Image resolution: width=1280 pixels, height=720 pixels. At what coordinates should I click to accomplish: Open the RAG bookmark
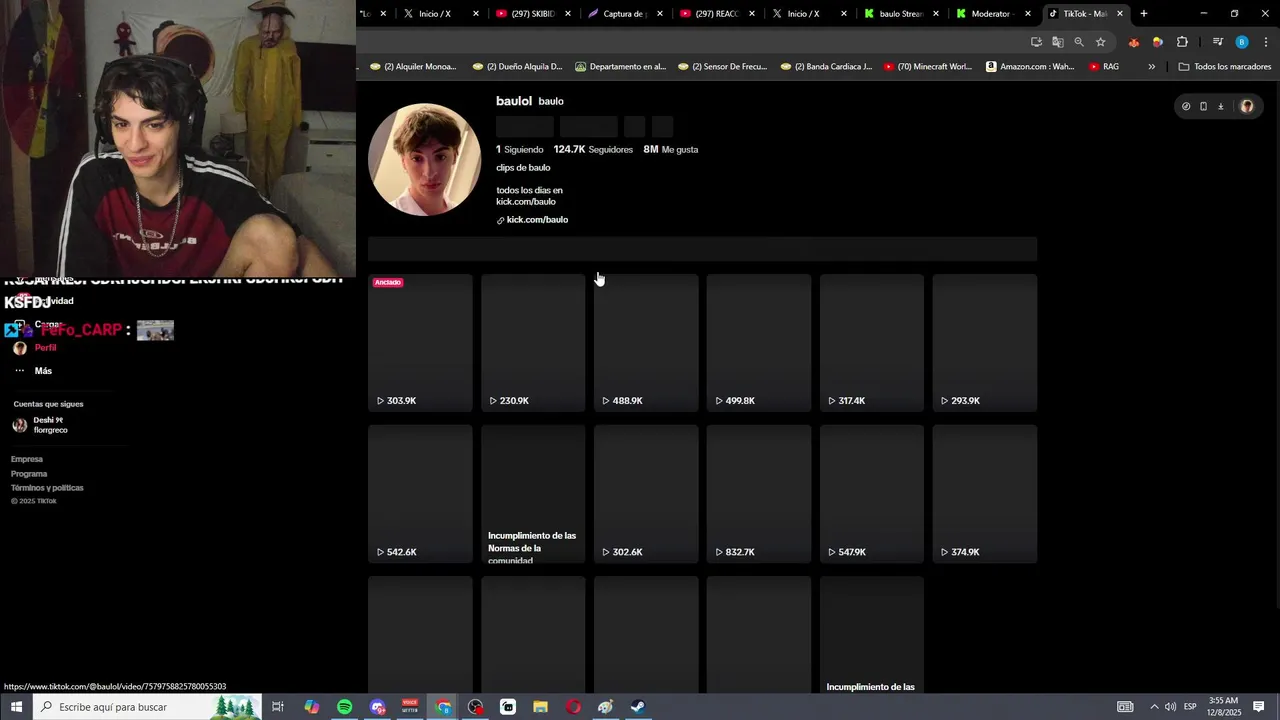(1104, 67)
